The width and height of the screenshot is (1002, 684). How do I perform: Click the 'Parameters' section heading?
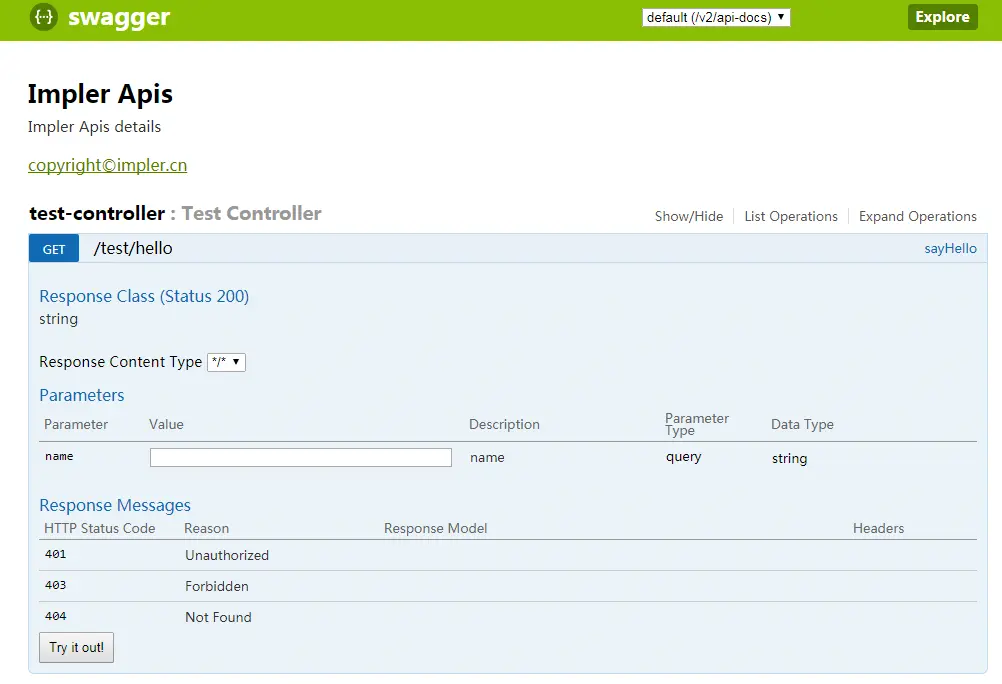[82, 395]
